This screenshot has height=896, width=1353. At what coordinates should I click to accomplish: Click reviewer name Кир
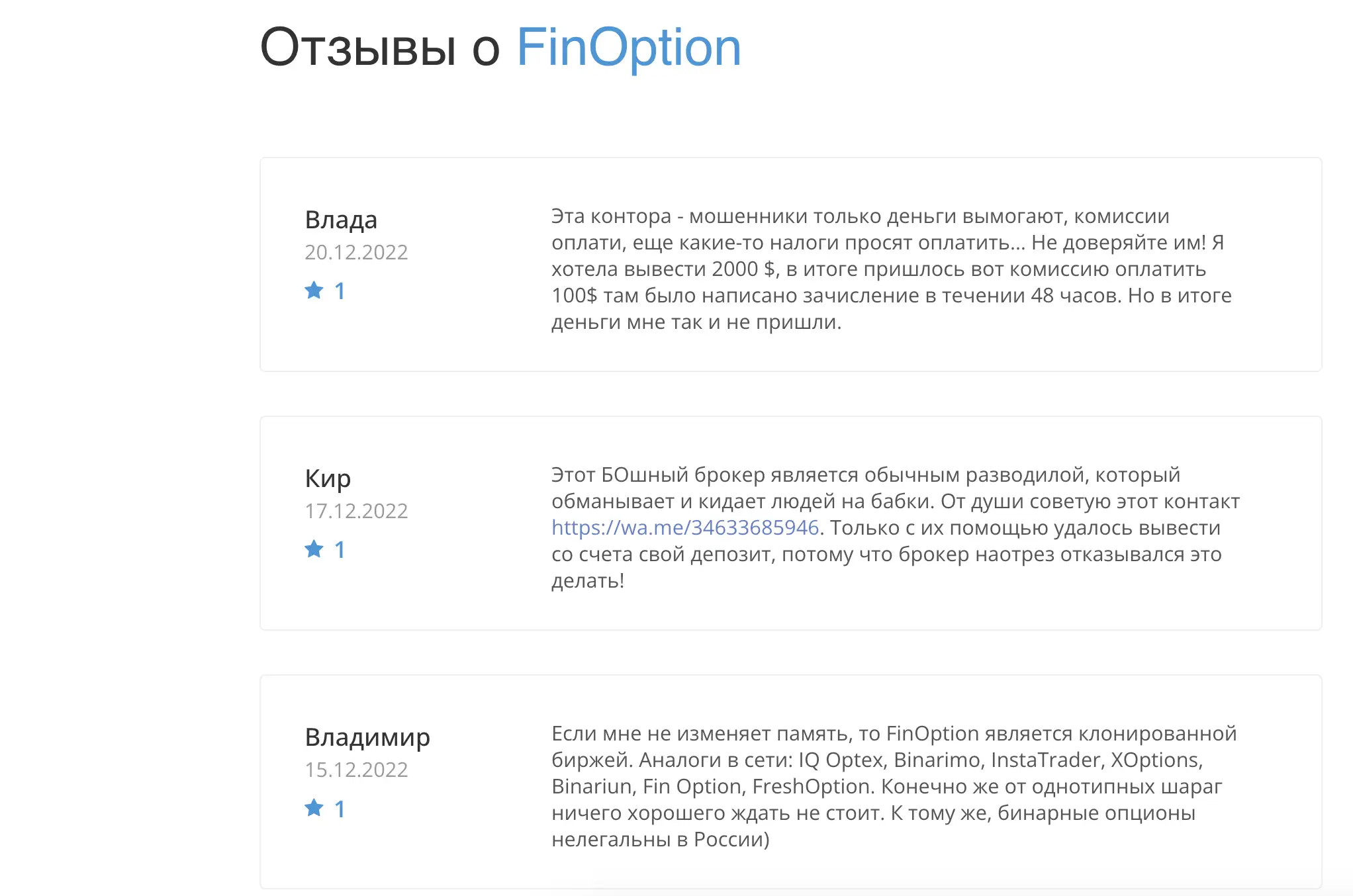click(x=328, y=478)
